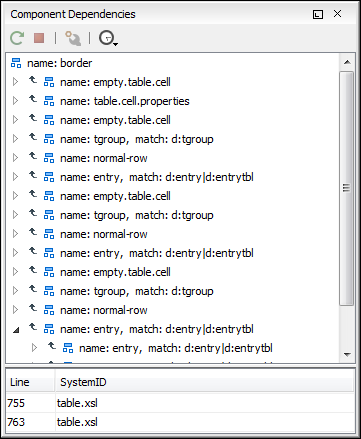
Task: Click the vertical scrollbar thumb
Action: tap(347, 188)
